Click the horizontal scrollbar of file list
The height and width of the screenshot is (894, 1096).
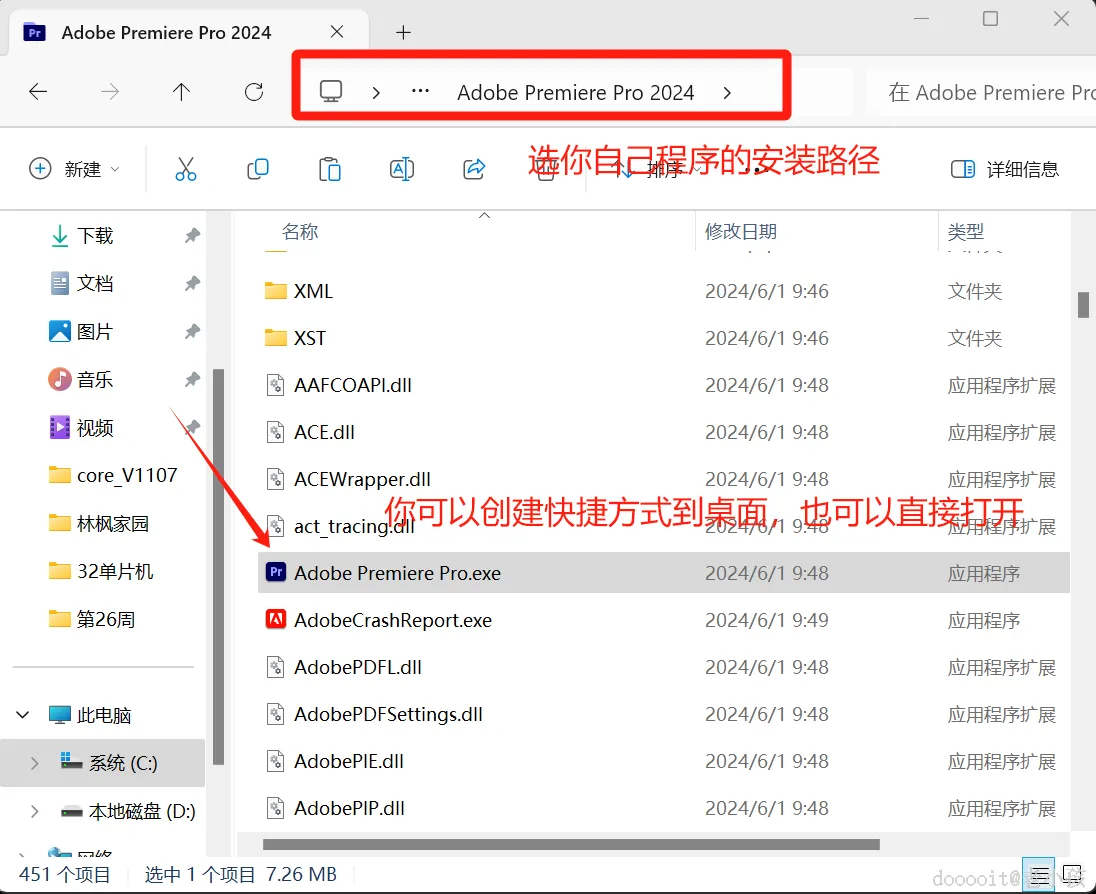(x=571, y=844)
